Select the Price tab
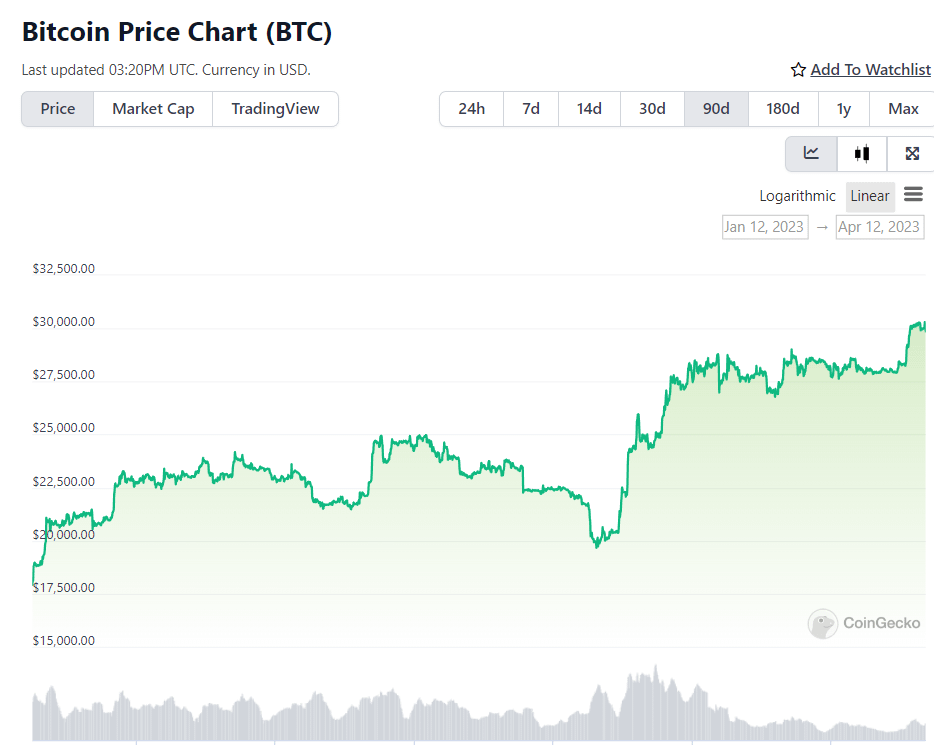934x745 pixels. [58, 109]
